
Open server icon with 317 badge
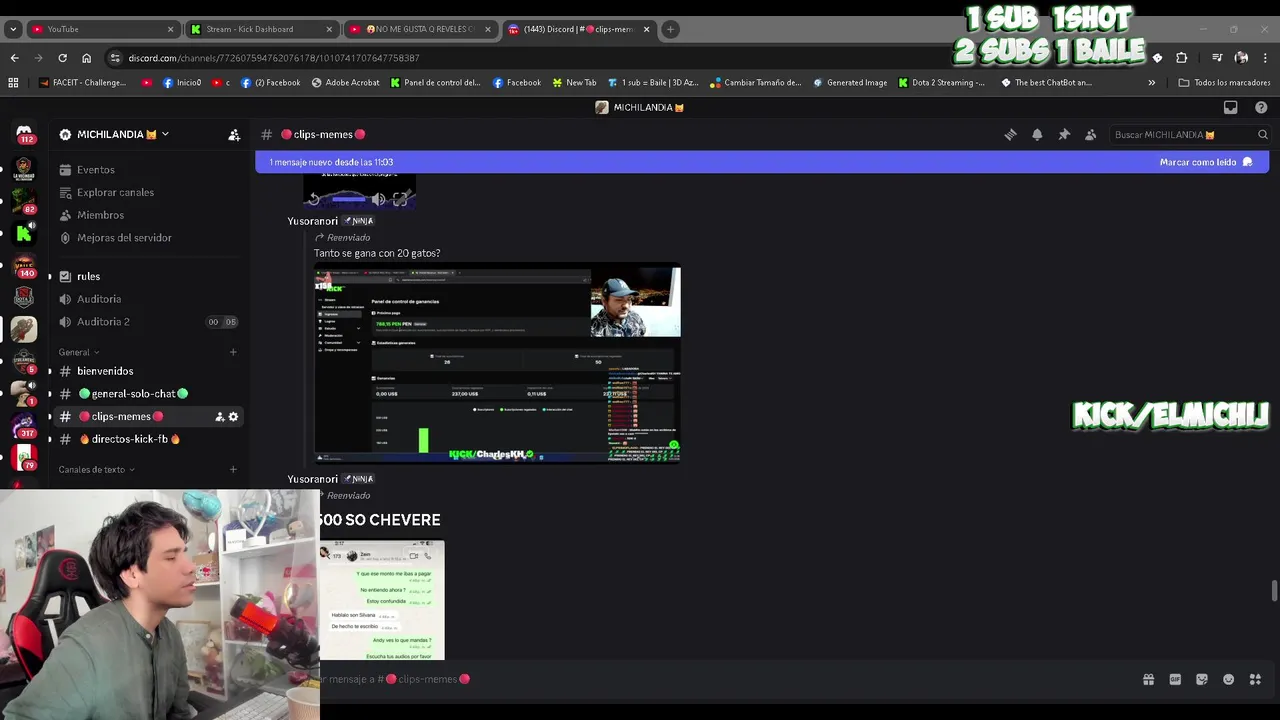(24, 425)
